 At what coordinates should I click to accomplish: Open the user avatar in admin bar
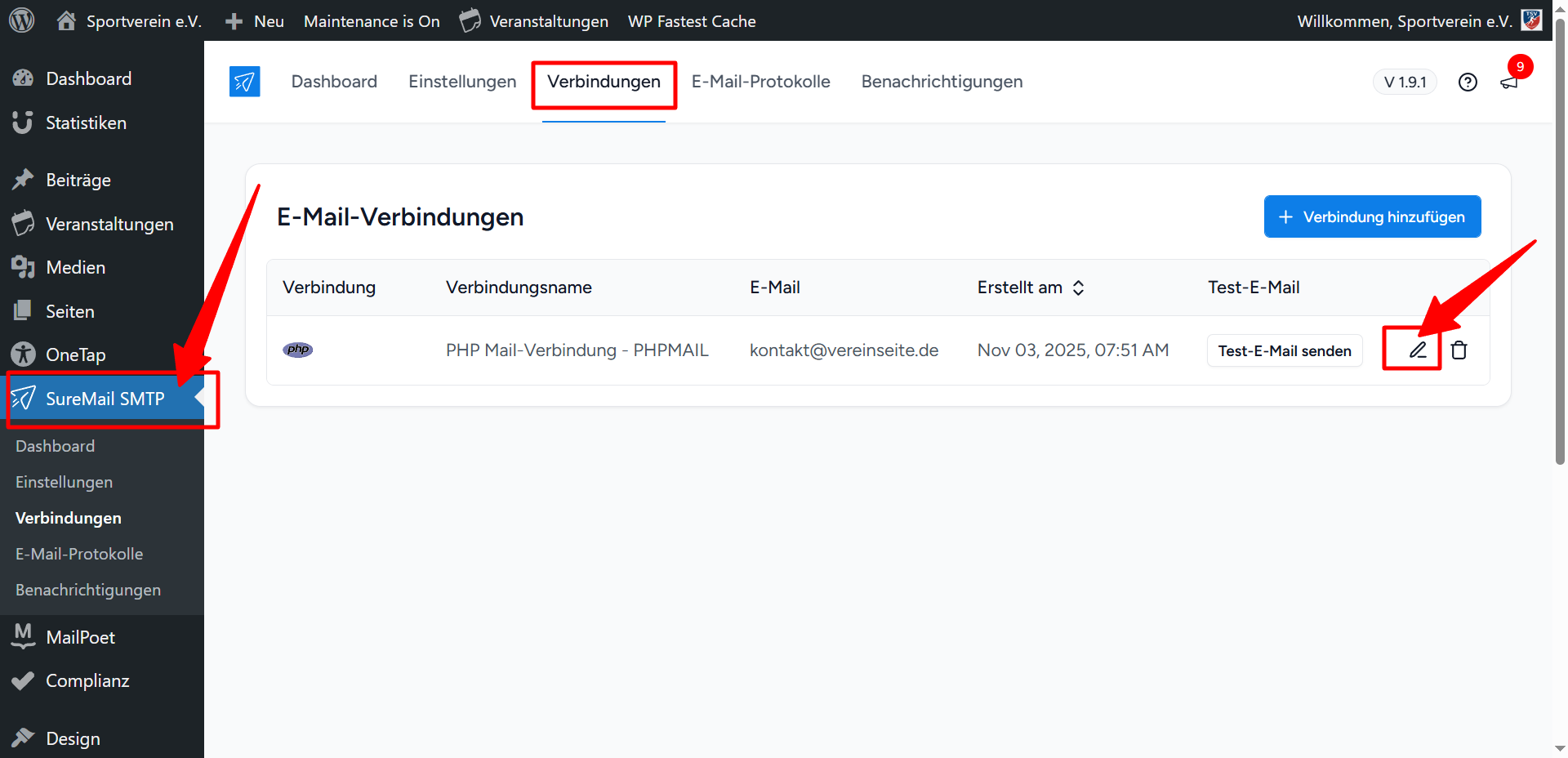[1531, 20]
